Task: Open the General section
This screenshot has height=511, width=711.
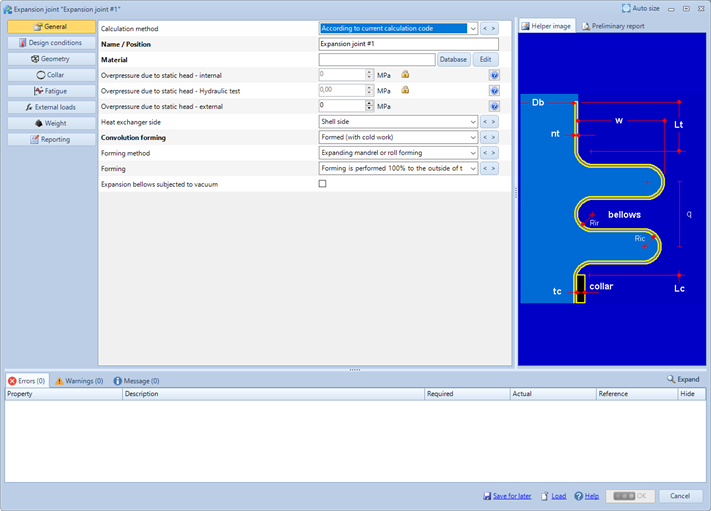Action: tap(51, 27)
